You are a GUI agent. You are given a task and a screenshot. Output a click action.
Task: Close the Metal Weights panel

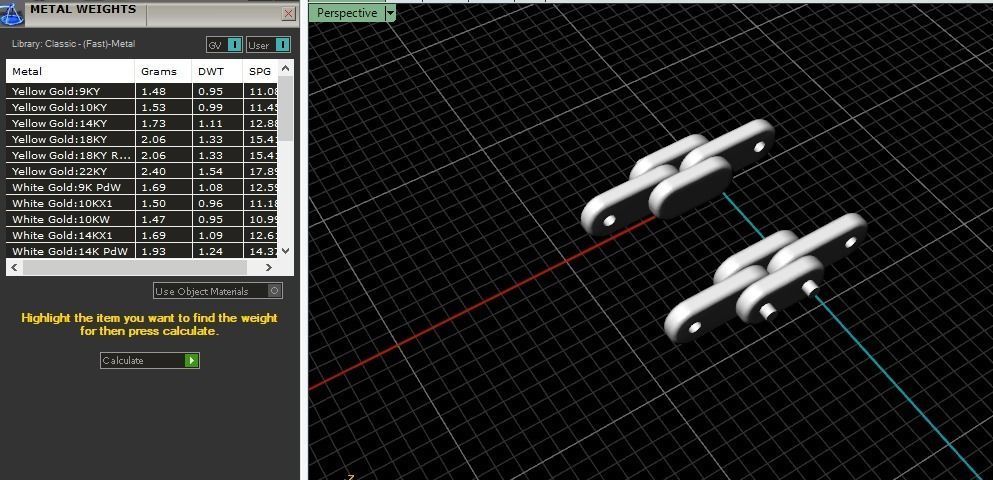(x=289, y=14)
